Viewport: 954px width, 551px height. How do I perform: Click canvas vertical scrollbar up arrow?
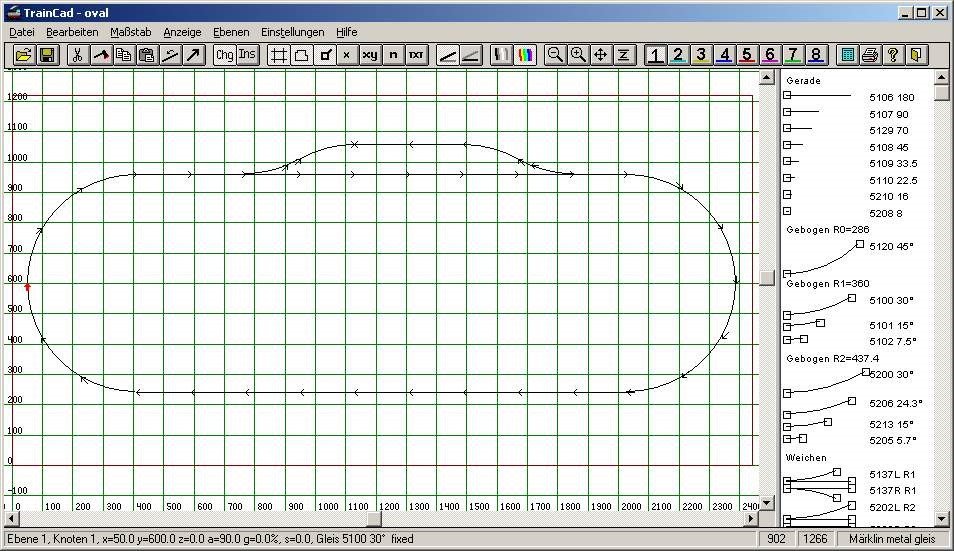pos(767,77)
